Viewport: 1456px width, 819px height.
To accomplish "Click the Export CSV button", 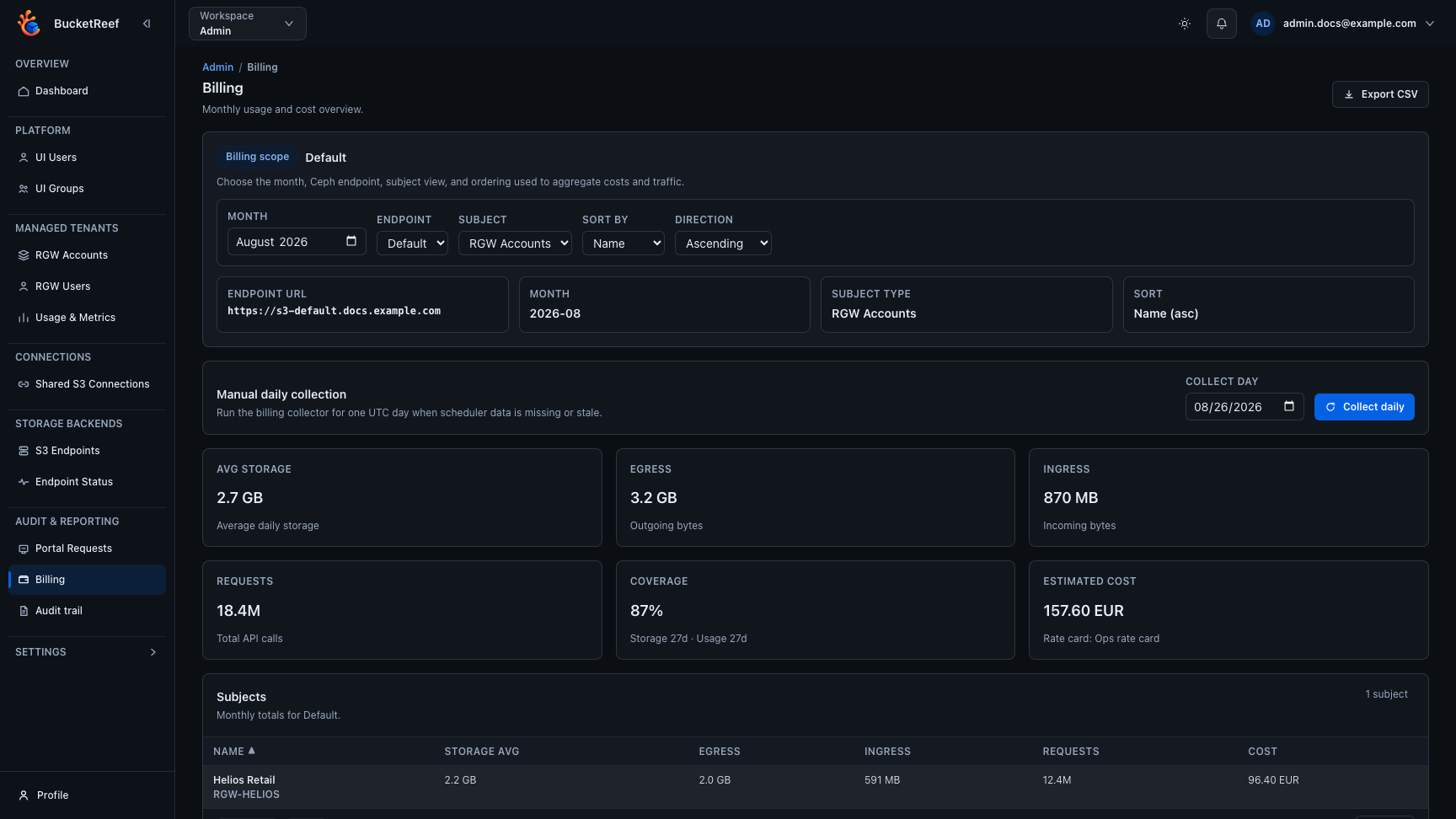I will point(1380,94).
